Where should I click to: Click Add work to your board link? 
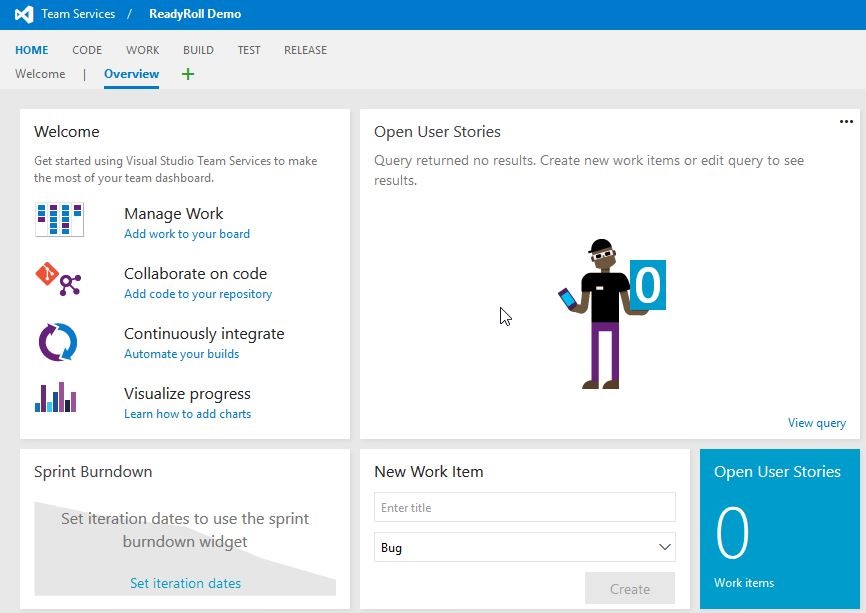tap(187, 234)
